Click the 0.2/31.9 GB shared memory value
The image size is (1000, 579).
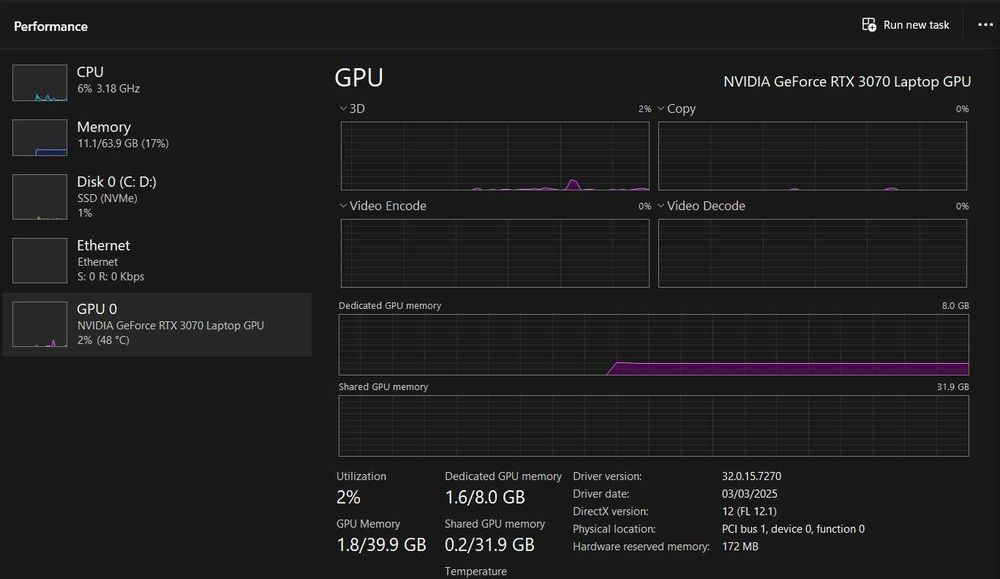click(x=489, y=545)
